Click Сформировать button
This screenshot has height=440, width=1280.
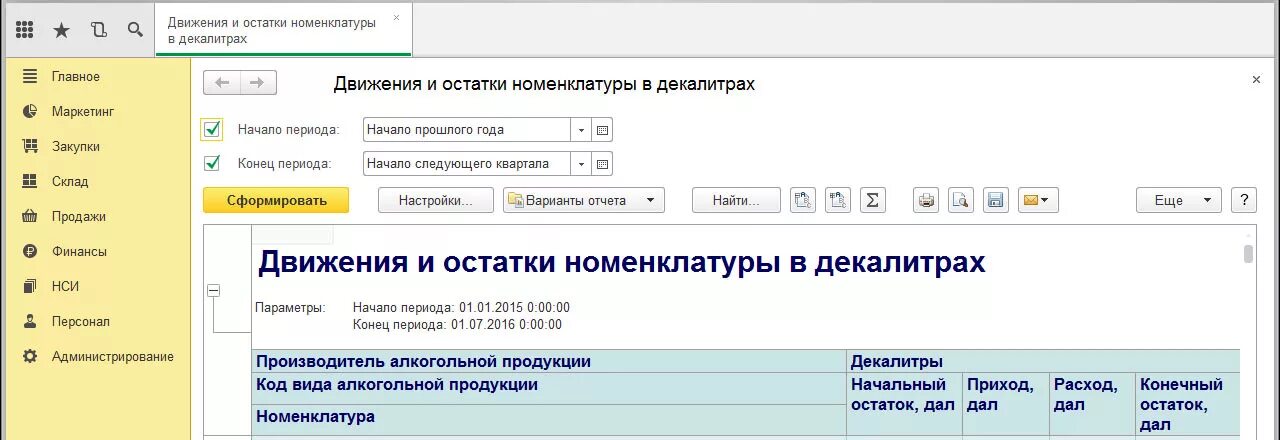tap(276, 200)
